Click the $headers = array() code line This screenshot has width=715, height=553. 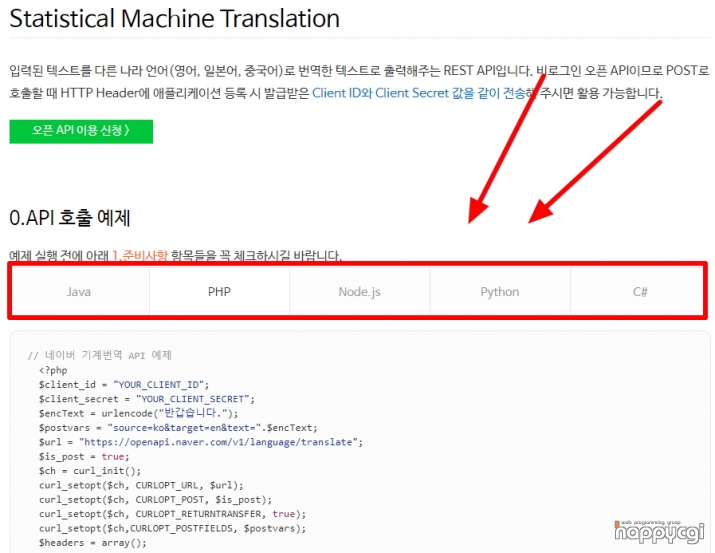(x=93, y=543)
